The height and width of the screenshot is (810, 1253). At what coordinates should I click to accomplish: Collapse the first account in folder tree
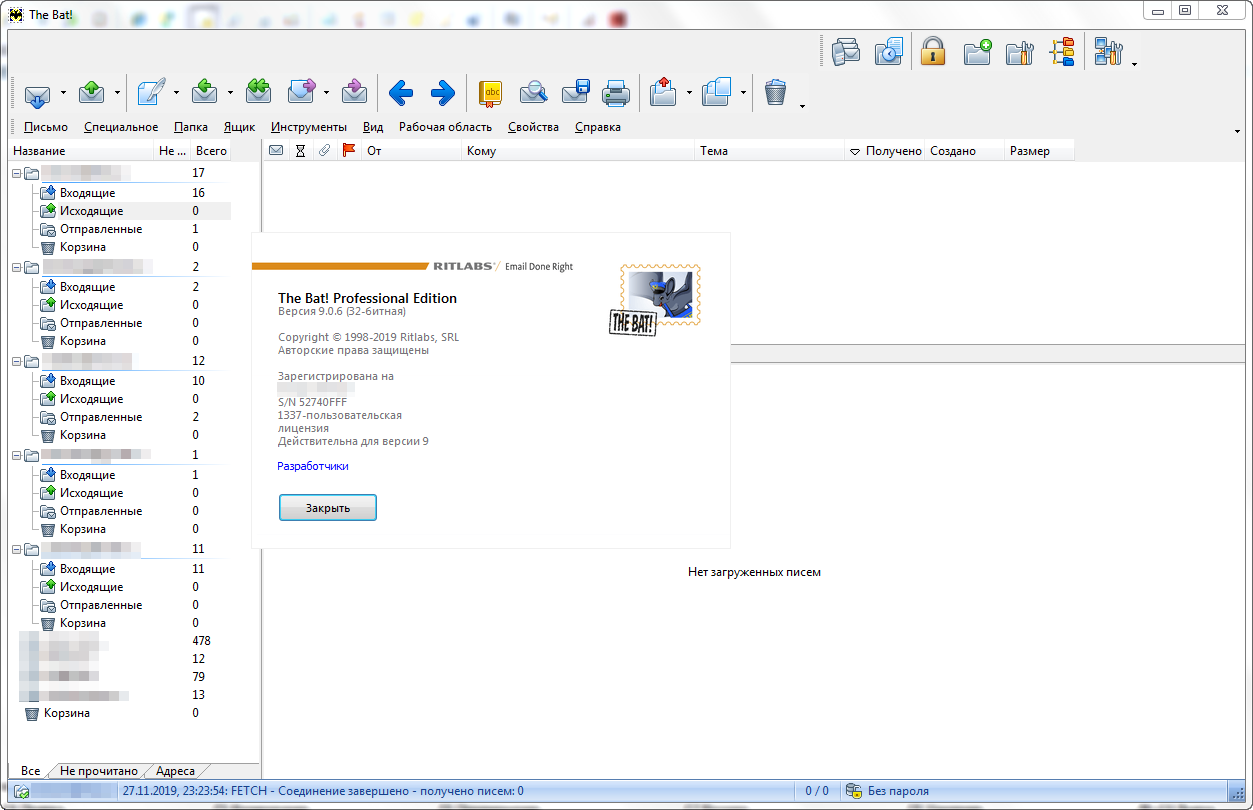point(17,174)
